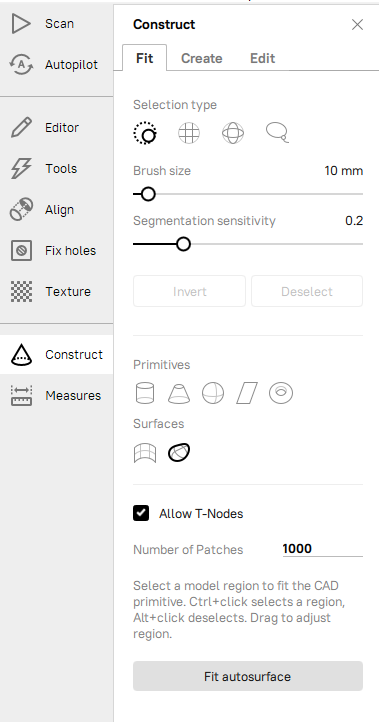
Task: Switch to the Create tab
Action: point(202,58)
